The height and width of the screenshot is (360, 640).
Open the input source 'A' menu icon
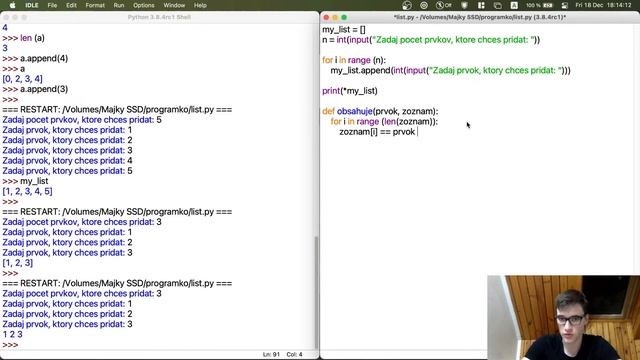[514, 5]
